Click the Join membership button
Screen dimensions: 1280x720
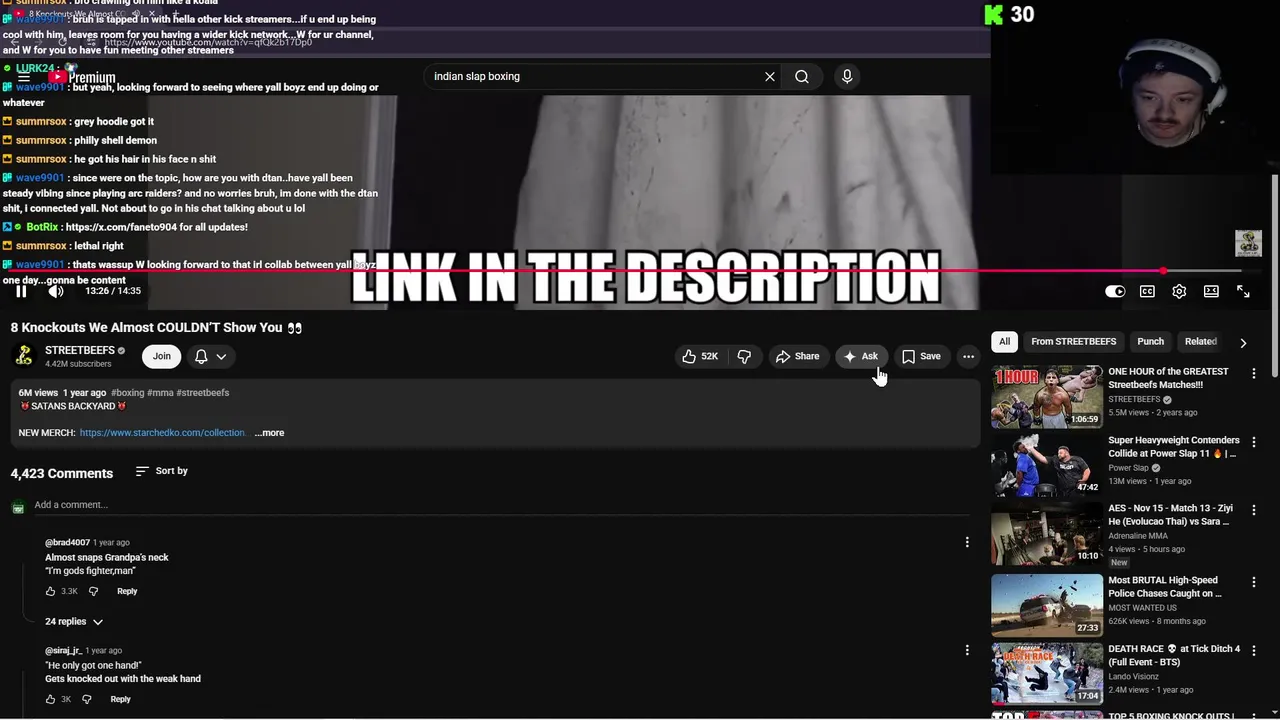pyautogui.click(x=162, y=356)
